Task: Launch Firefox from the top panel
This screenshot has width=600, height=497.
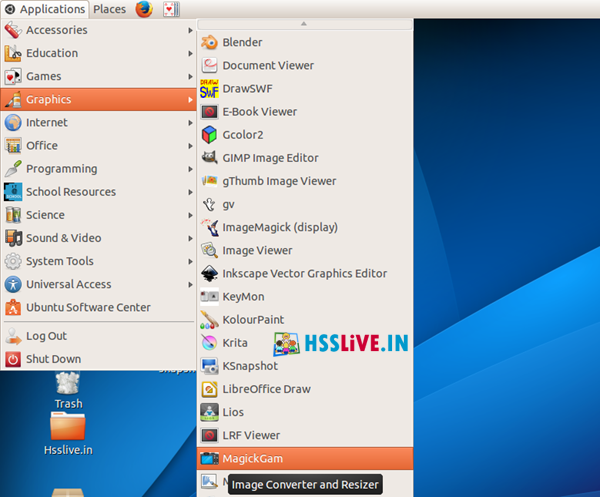Action: point(144,9)
